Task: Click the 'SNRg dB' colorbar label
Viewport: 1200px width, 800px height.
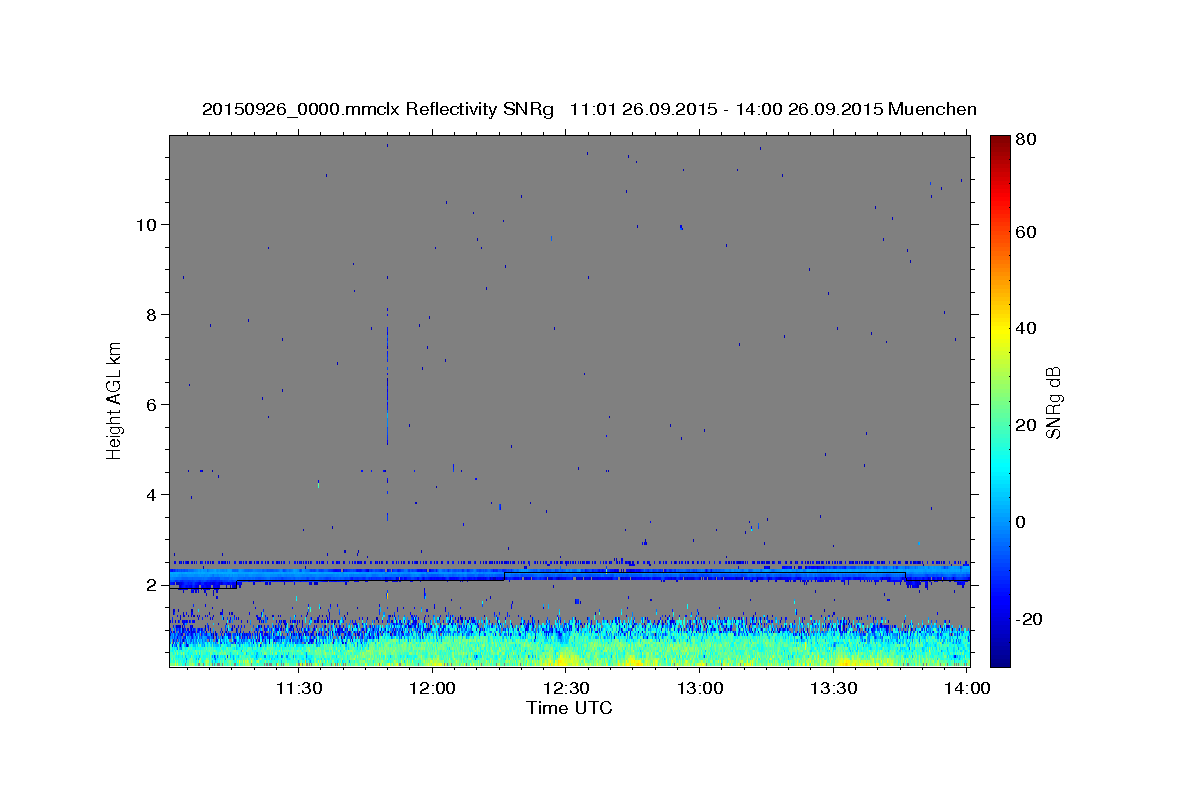Action: coord(1053,402)
